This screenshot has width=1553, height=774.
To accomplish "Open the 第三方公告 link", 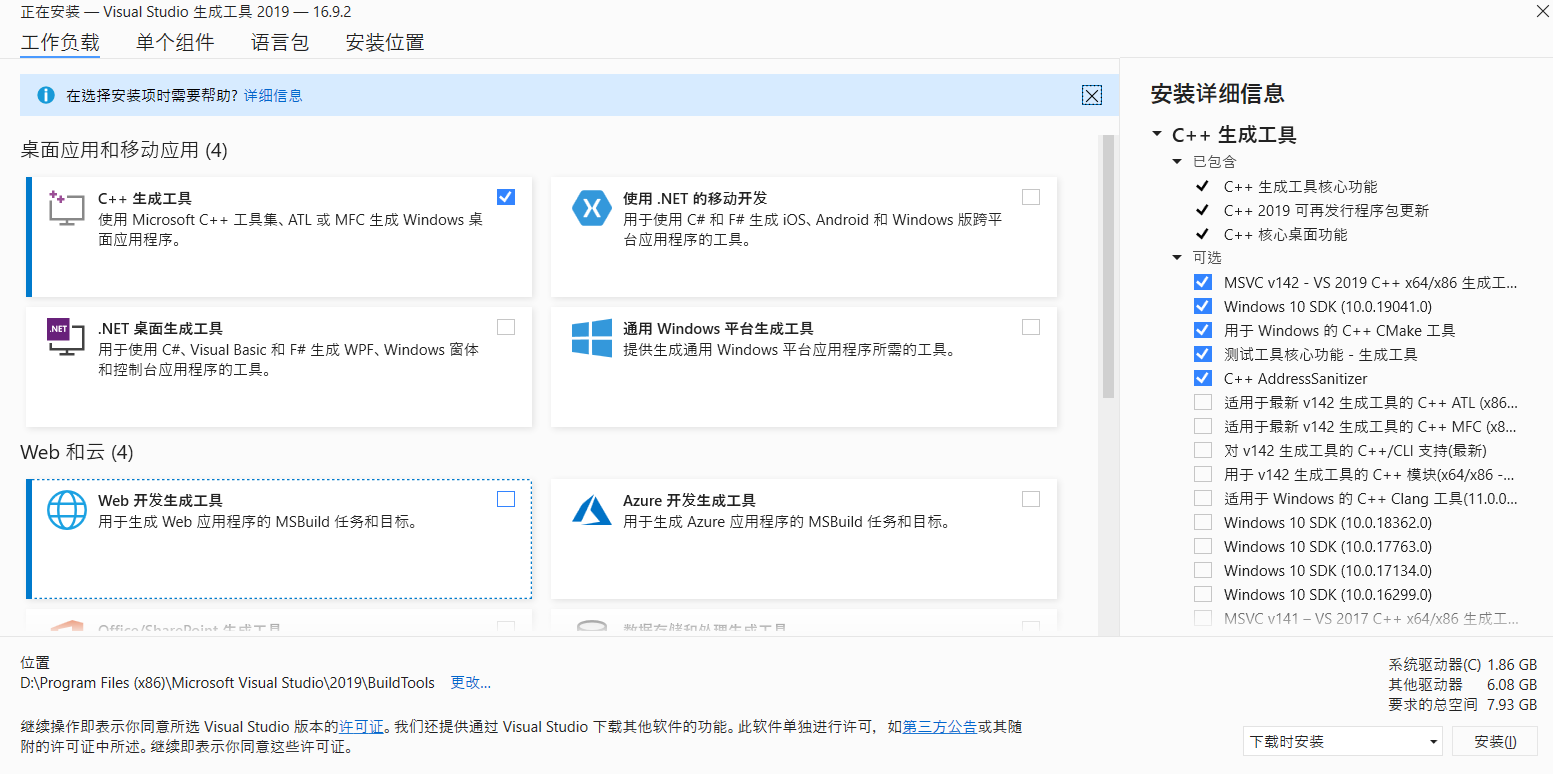I will click(940, 728).
